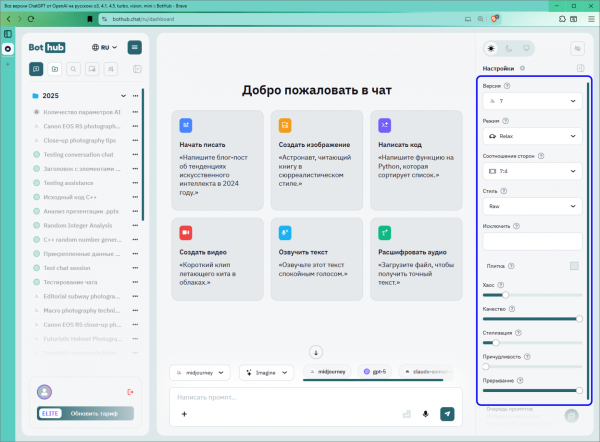Click the search chats magnifier icon

(x=74, y=69)
